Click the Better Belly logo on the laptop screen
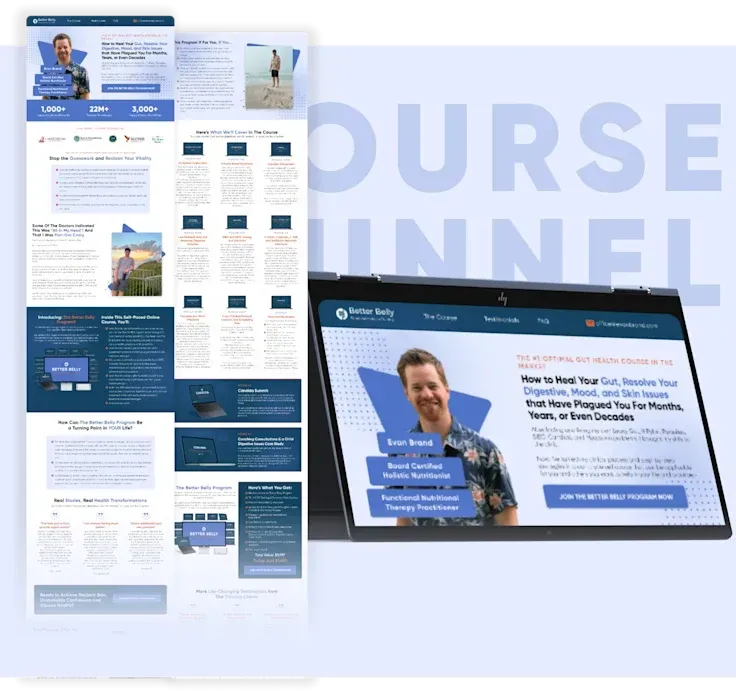The image size is (736, 694). click(365, 313)
